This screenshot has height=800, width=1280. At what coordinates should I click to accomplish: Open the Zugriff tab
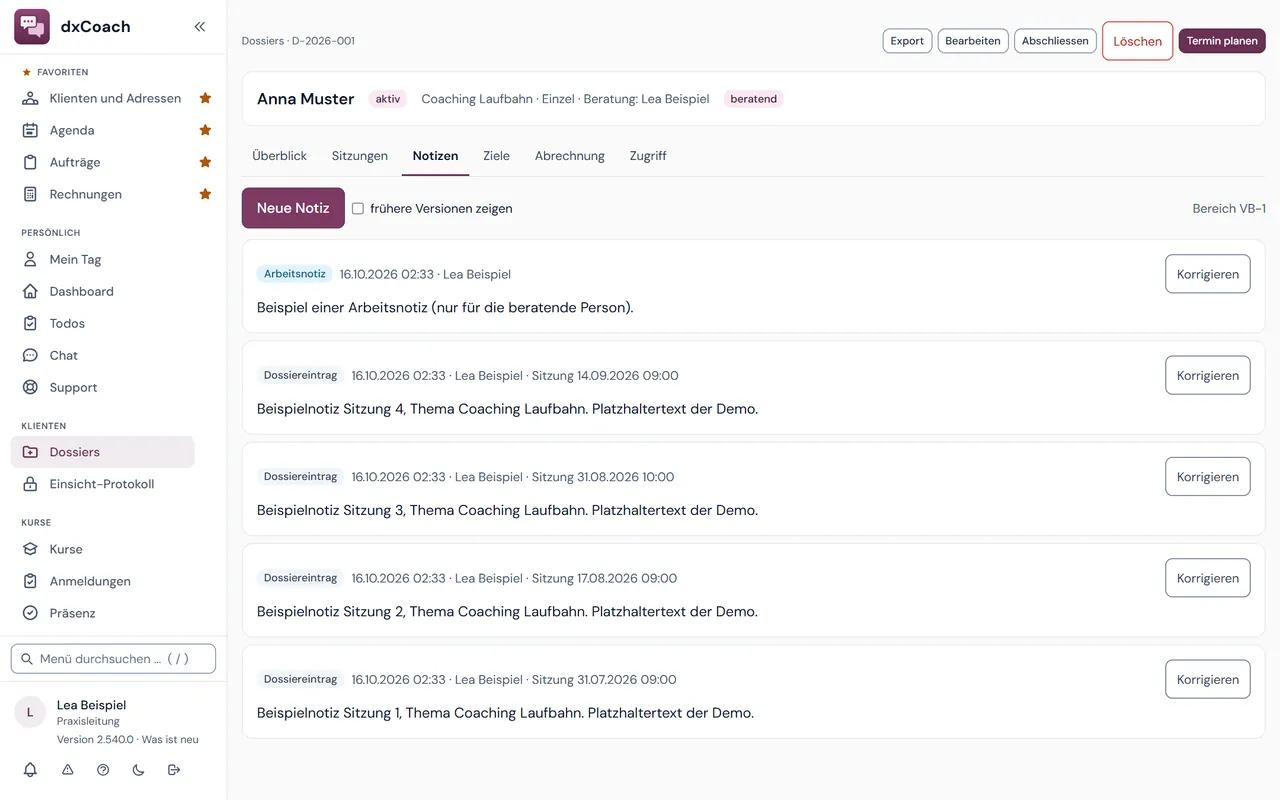coord(648,156)
